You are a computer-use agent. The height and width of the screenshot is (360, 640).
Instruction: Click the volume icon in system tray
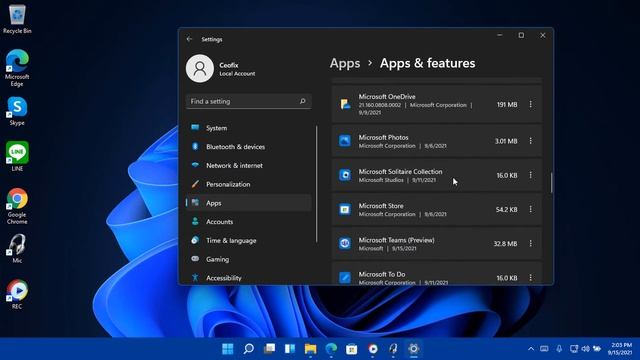coord(585,349)
